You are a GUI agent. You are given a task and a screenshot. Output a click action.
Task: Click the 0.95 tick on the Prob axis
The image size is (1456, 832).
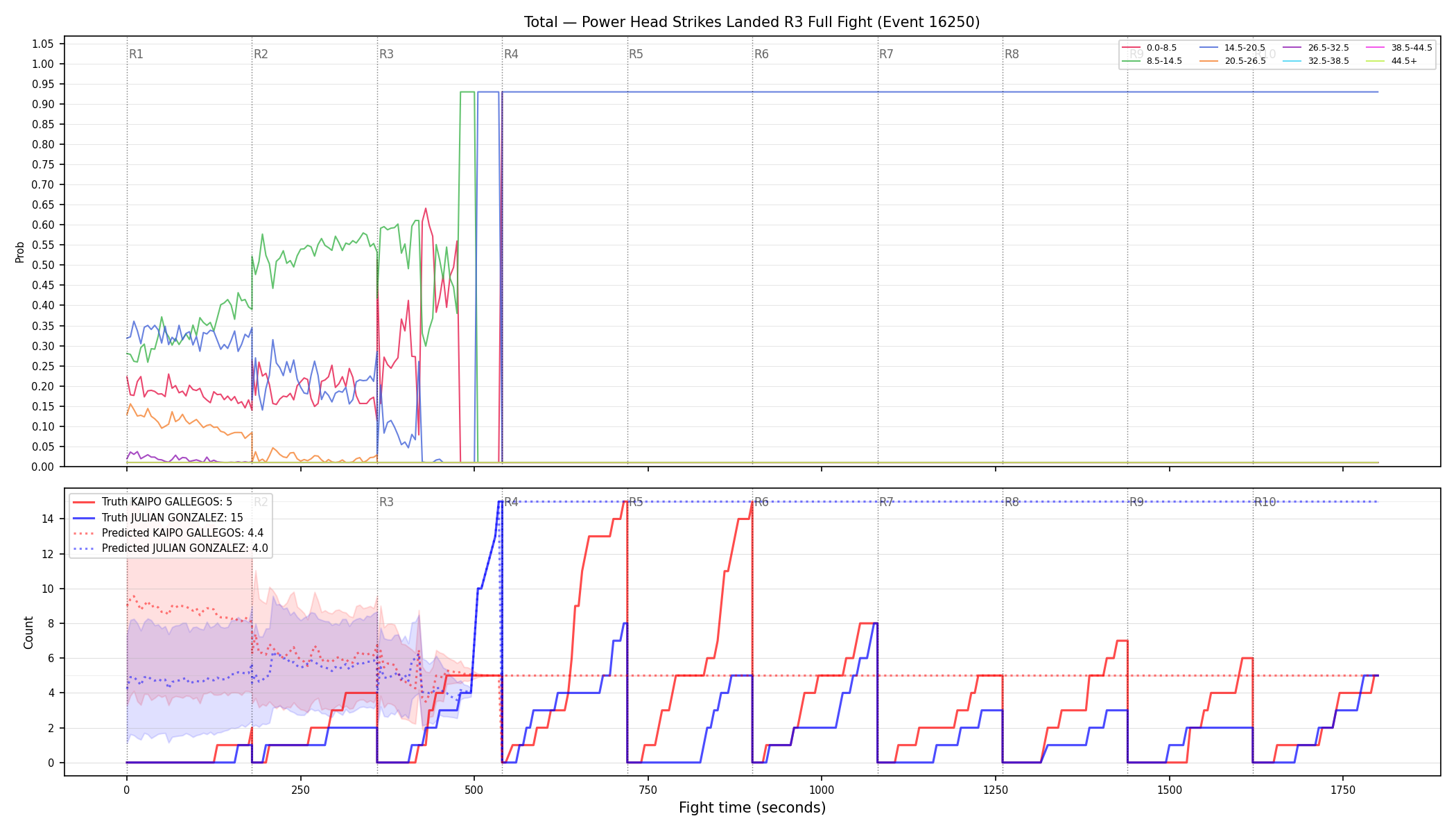pyautogui.click(x=43, y=84)
